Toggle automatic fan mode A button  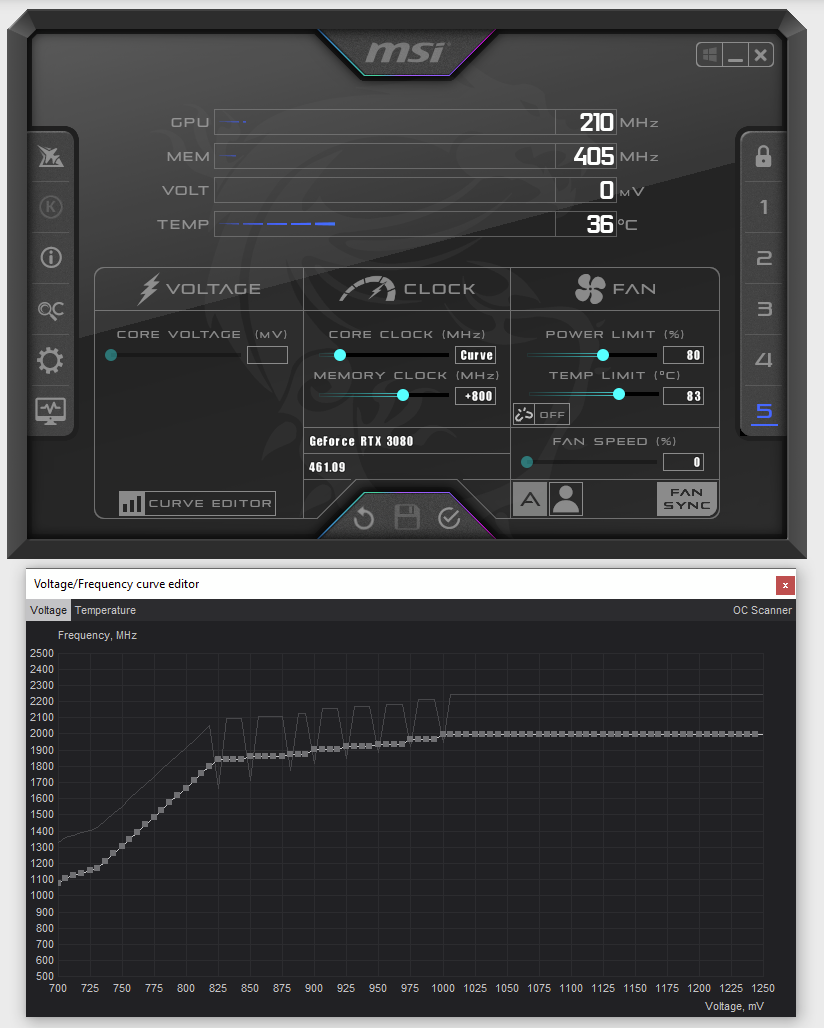(530, 500)
